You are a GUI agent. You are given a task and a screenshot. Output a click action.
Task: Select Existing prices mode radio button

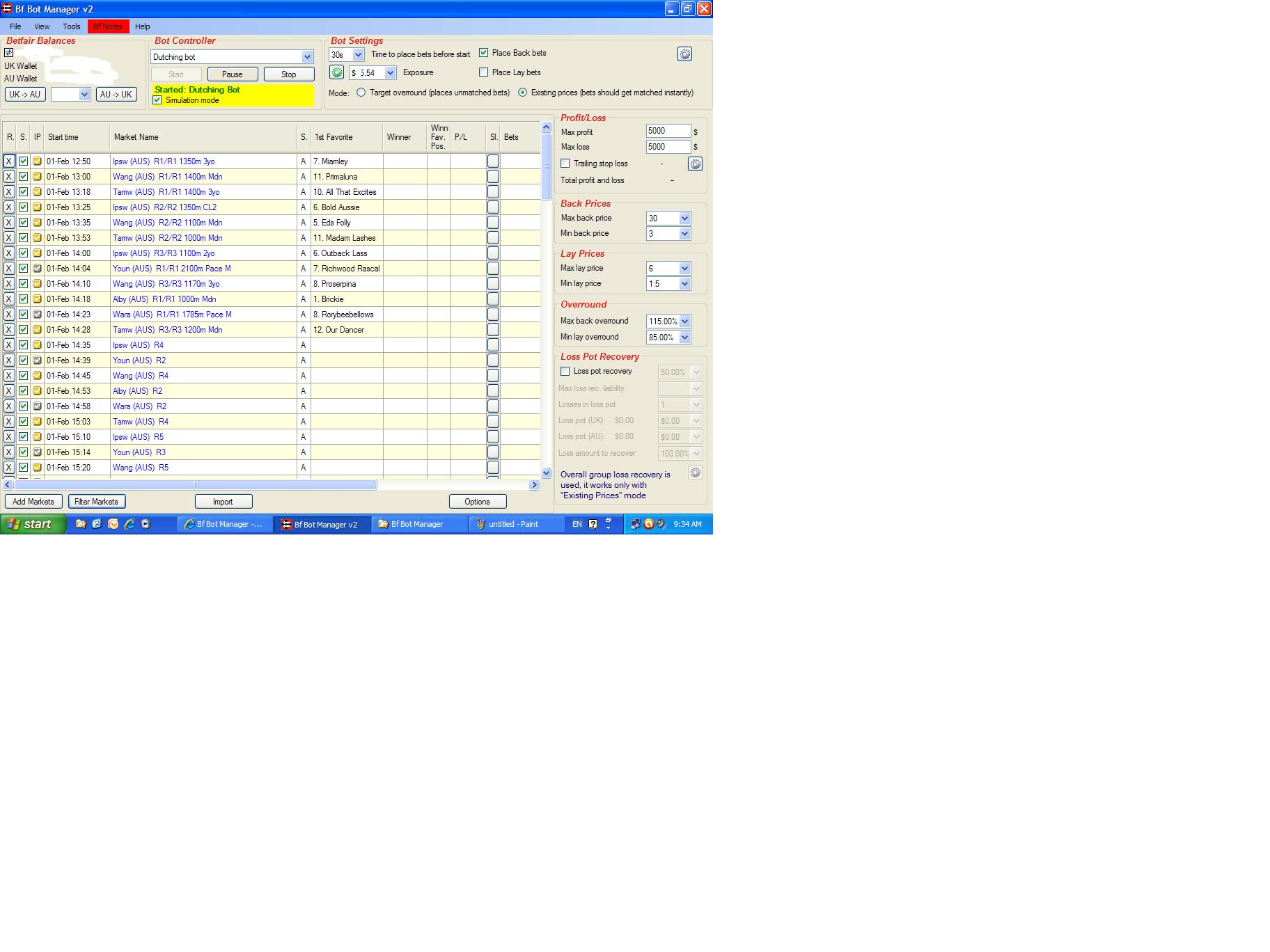tap(522, 93)
